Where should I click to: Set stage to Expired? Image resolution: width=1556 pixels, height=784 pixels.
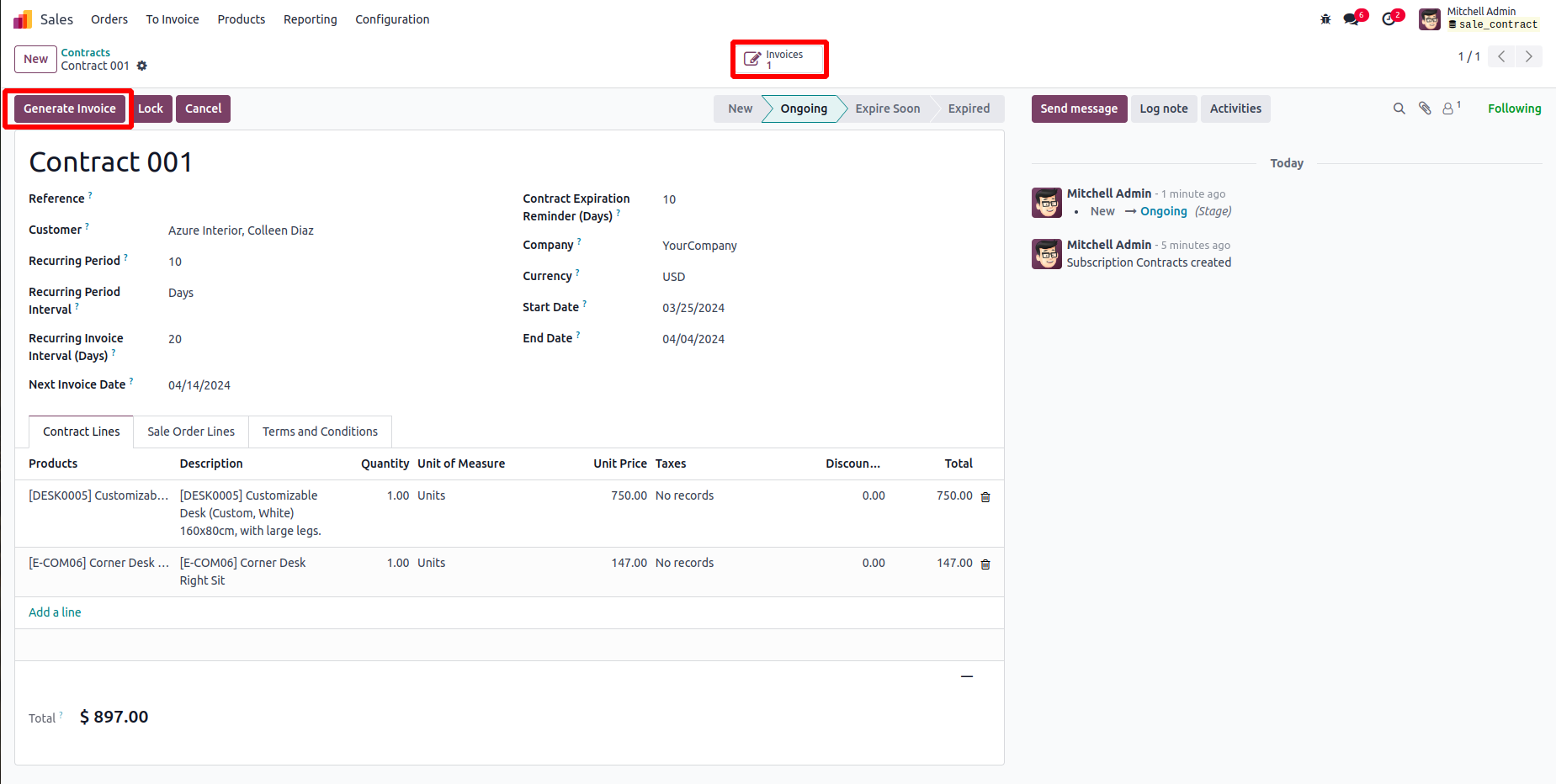969,109
